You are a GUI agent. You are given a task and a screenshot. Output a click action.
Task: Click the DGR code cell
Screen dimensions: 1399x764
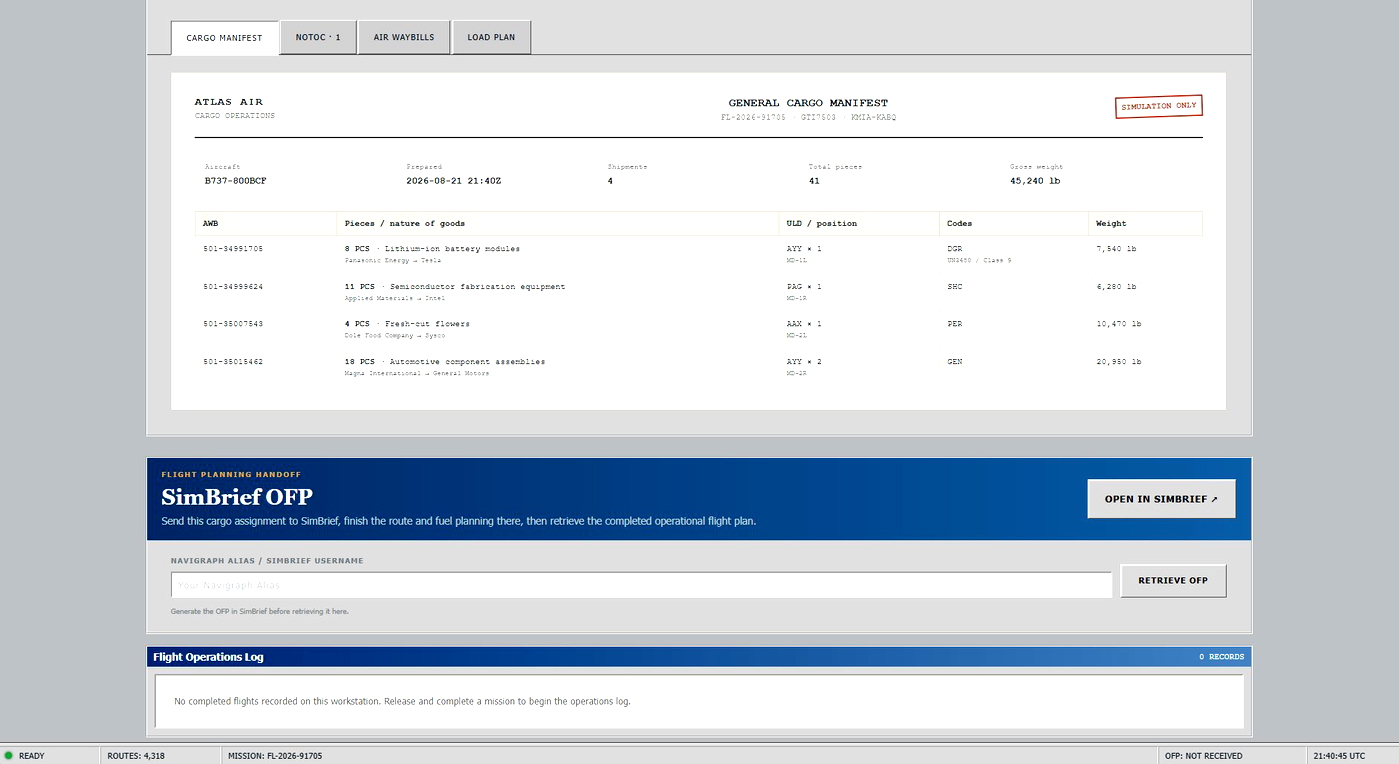tap(954, 249)
